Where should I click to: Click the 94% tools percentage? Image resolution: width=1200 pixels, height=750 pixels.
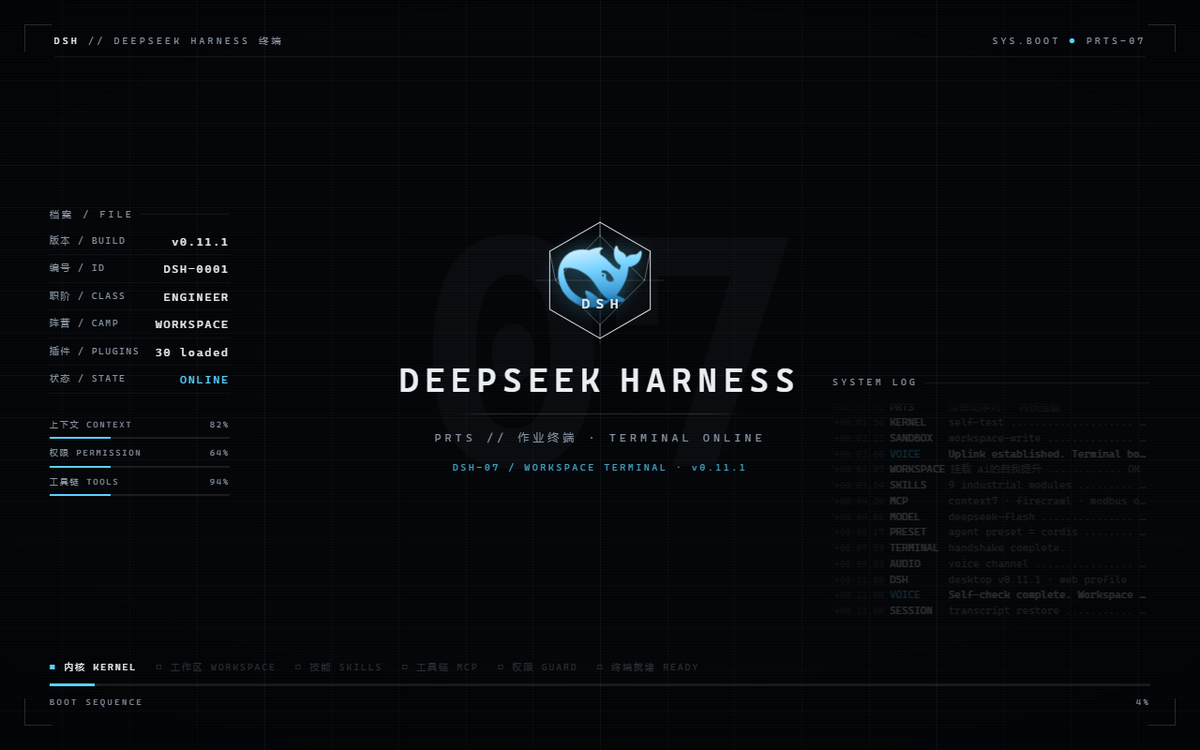tap(219, 482)
